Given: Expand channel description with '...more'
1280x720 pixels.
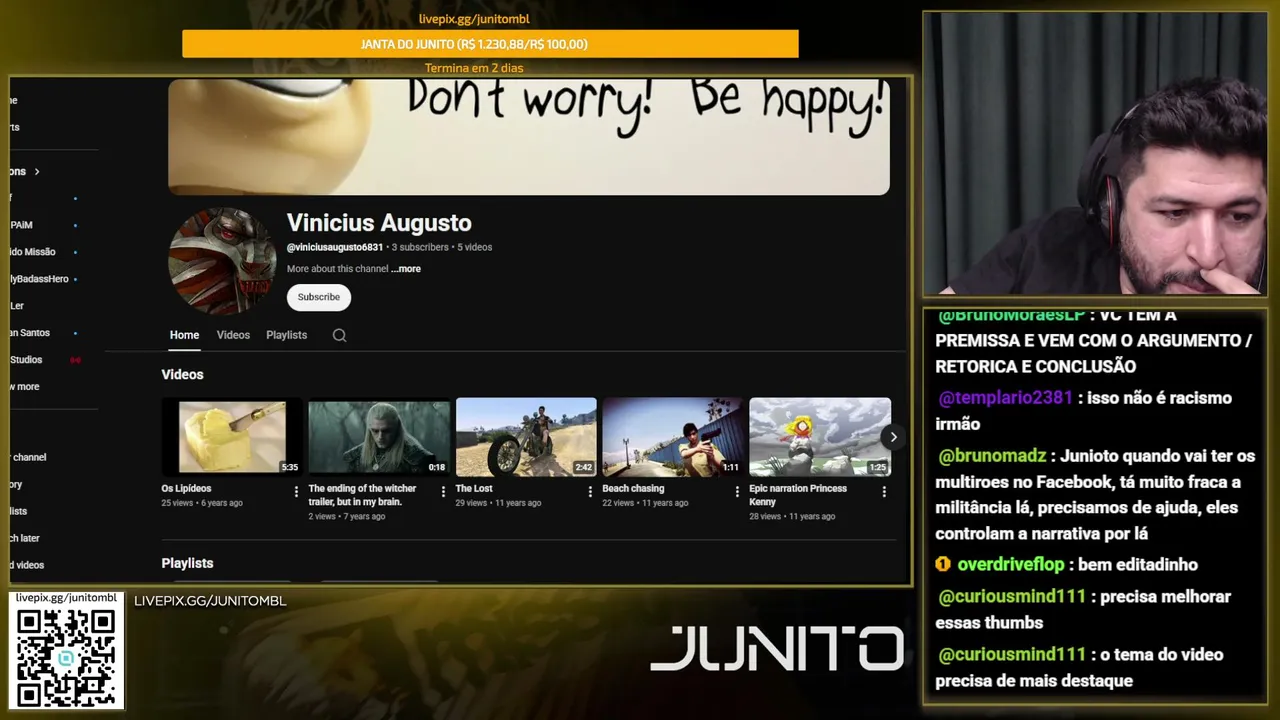Looking at the screenshot, I should tap(406, 269).
